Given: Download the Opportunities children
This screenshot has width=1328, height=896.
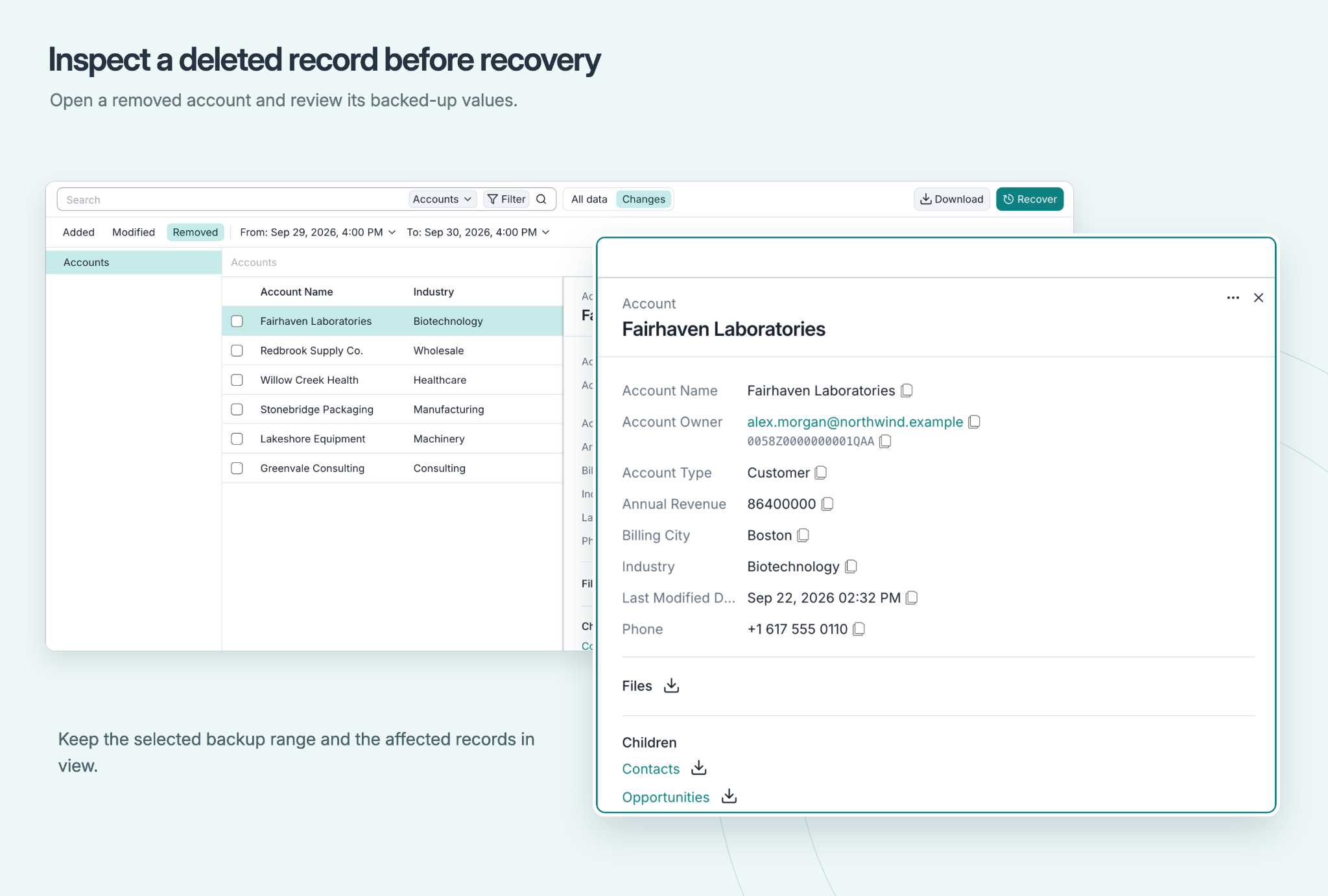Looking at the screenshot, I should pyautogui.click(x=729, y=796).
